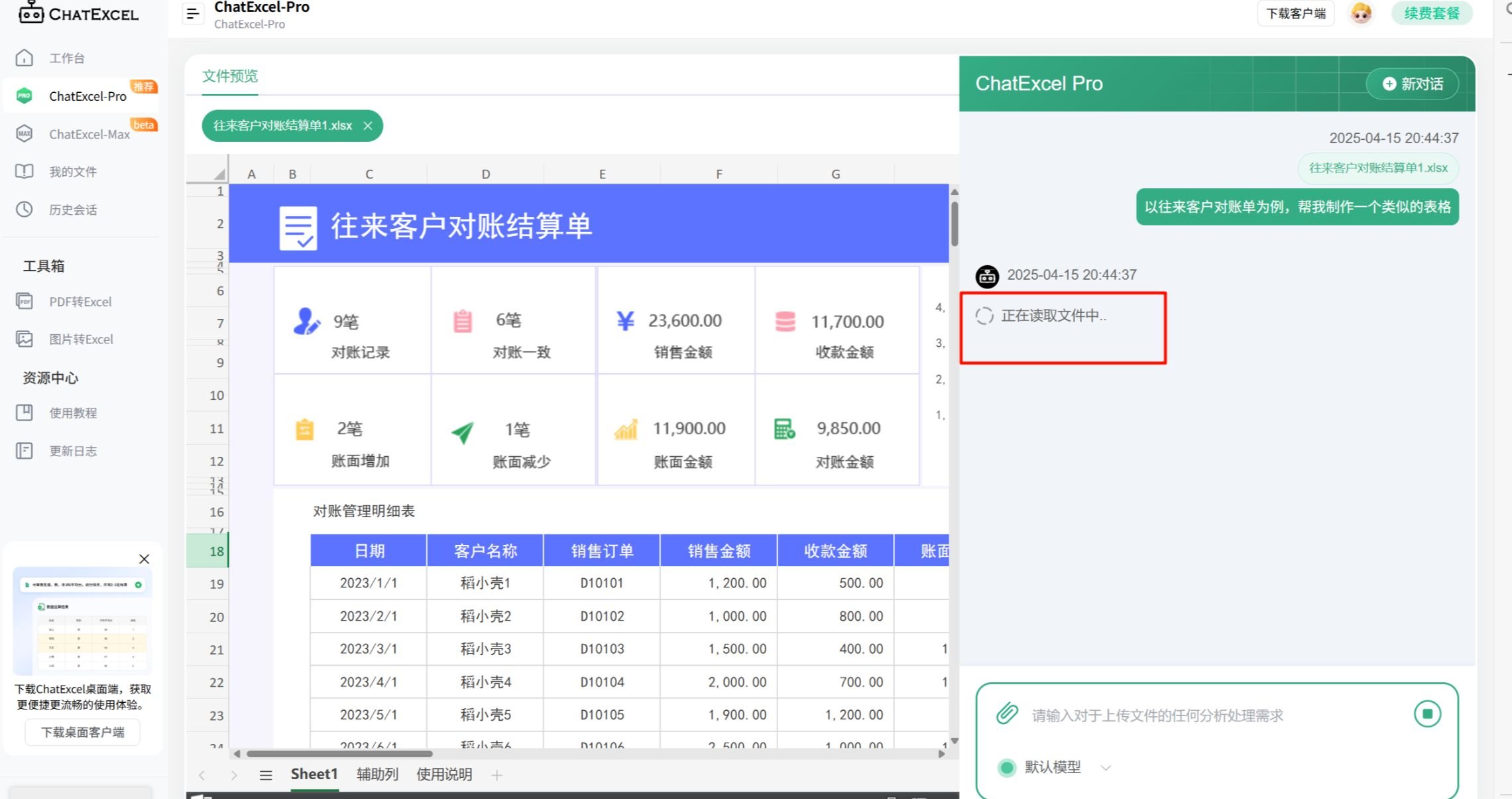Switch to the 文件预览 tab
The width and height of the screenshot is (1512, 799).
(230, 76)
